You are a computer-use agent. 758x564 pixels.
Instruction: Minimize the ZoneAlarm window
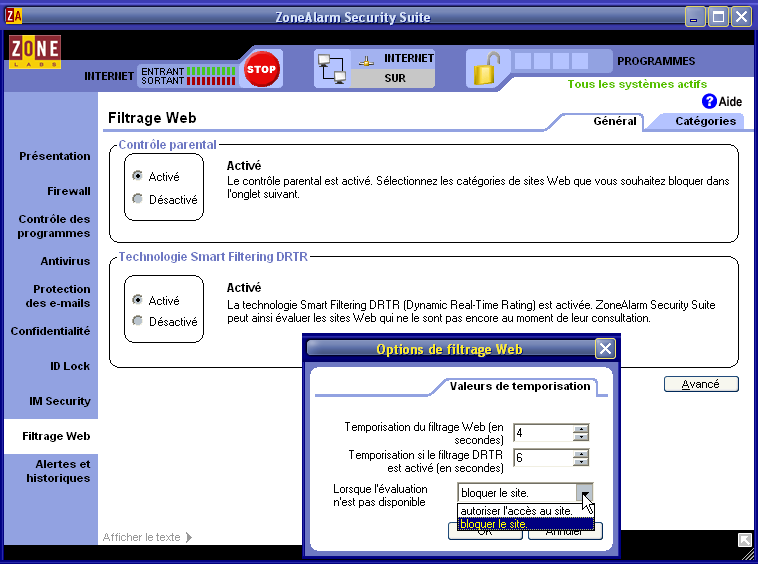694,17
